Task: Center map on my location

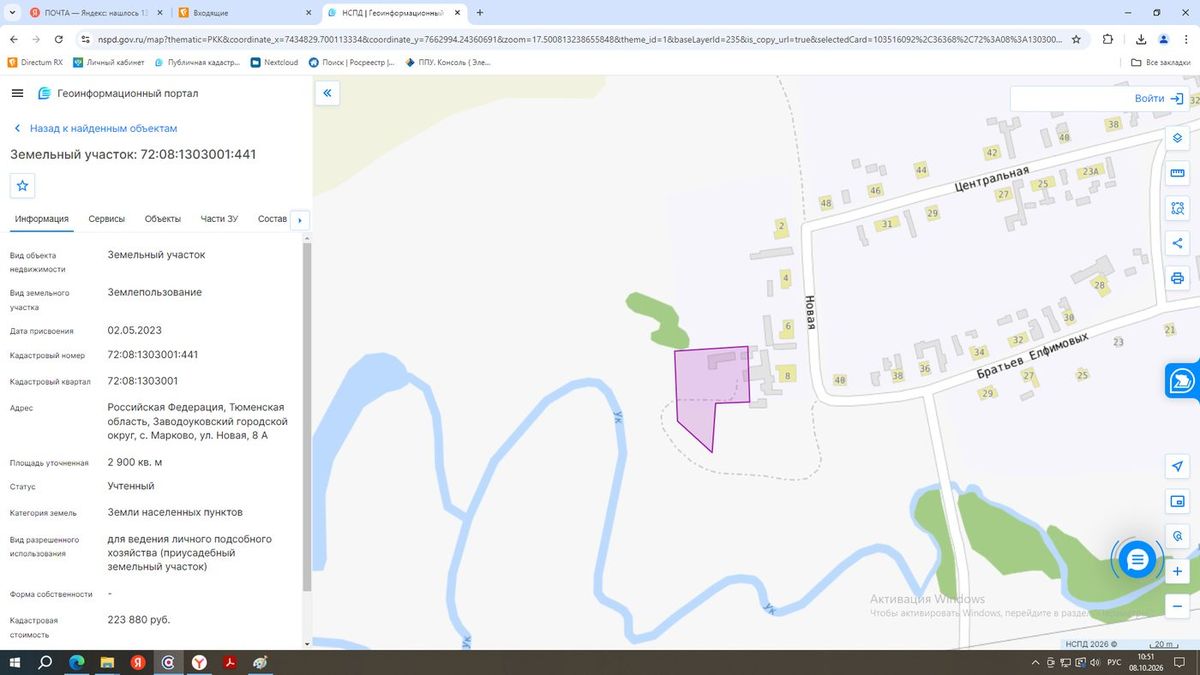Action: [1177, 466]
